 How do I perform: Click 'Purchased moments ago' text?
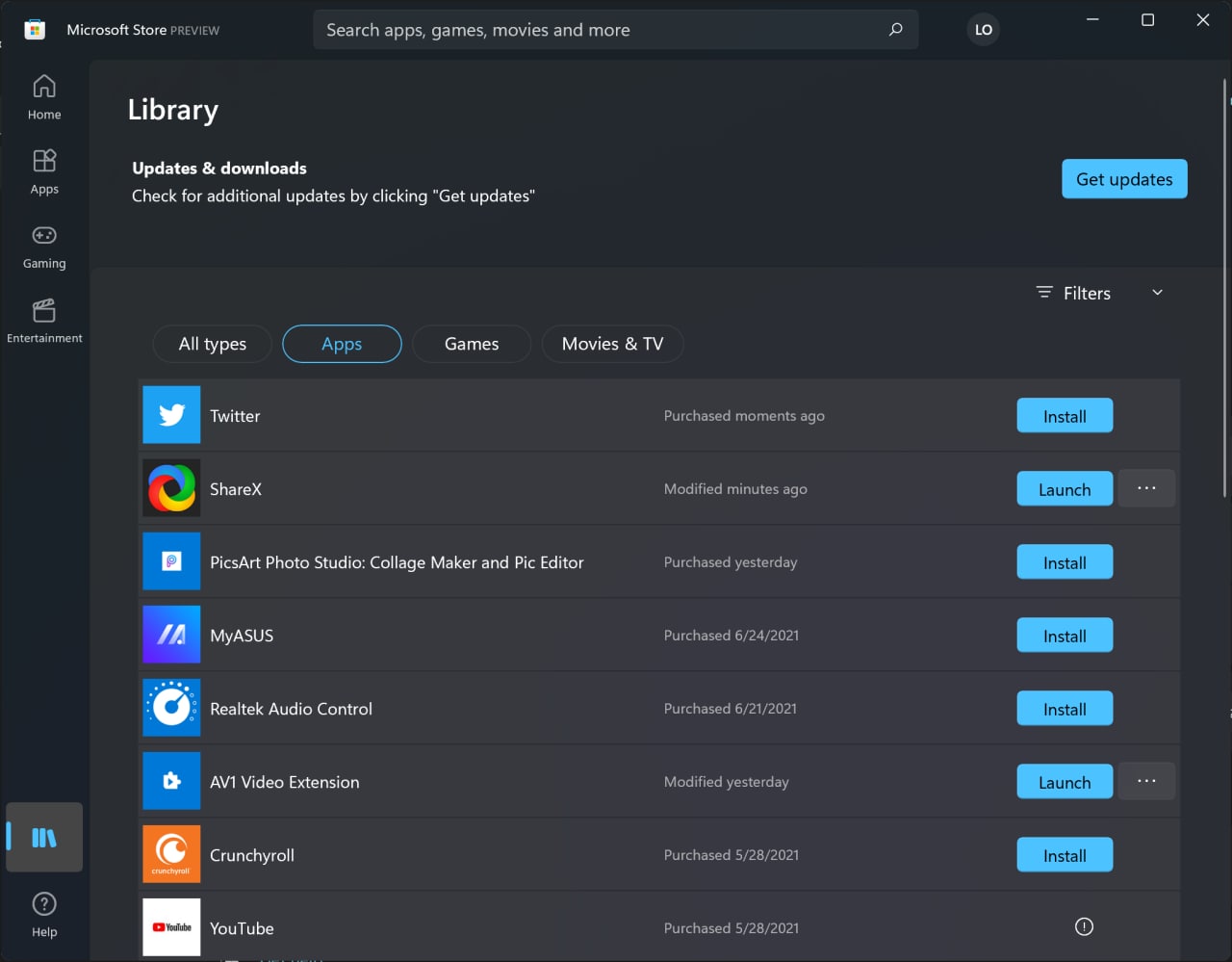744,416
